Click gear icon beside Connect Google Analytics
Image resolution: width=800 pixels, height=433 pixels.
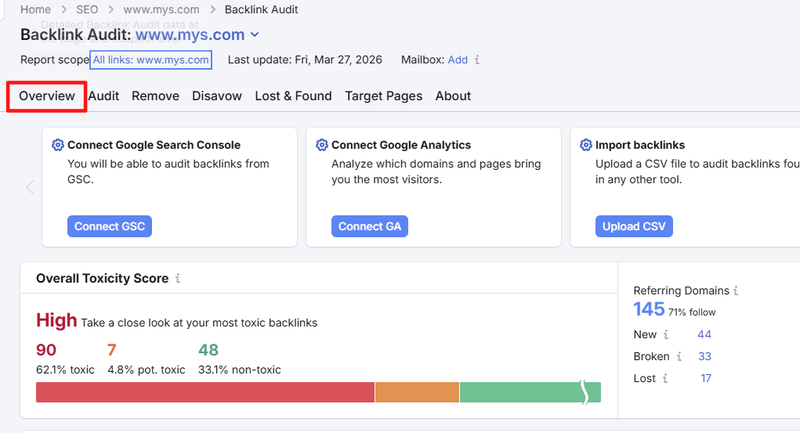pyautogui.click(x=322, y=145)
